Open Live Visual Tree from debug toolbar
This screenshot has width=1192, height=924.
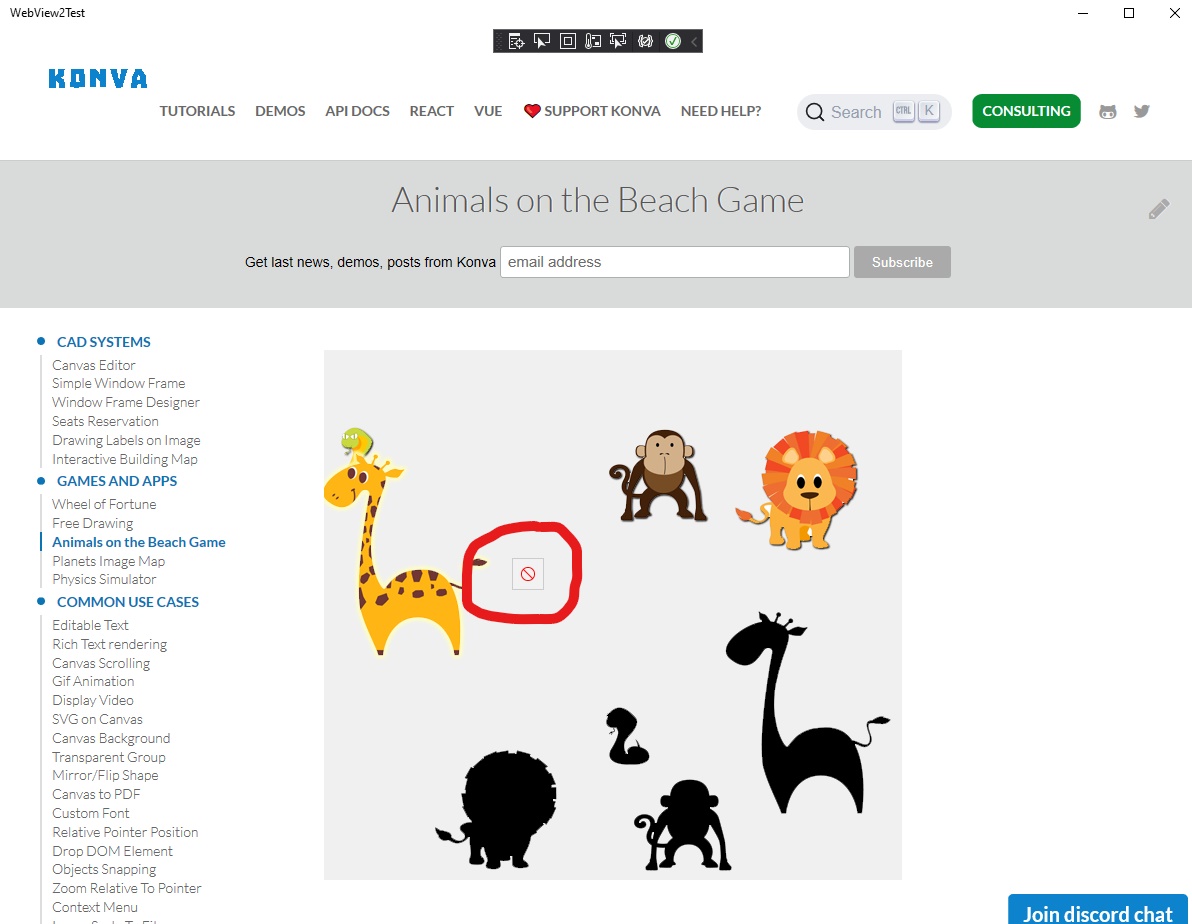click(x=516, y=41)
